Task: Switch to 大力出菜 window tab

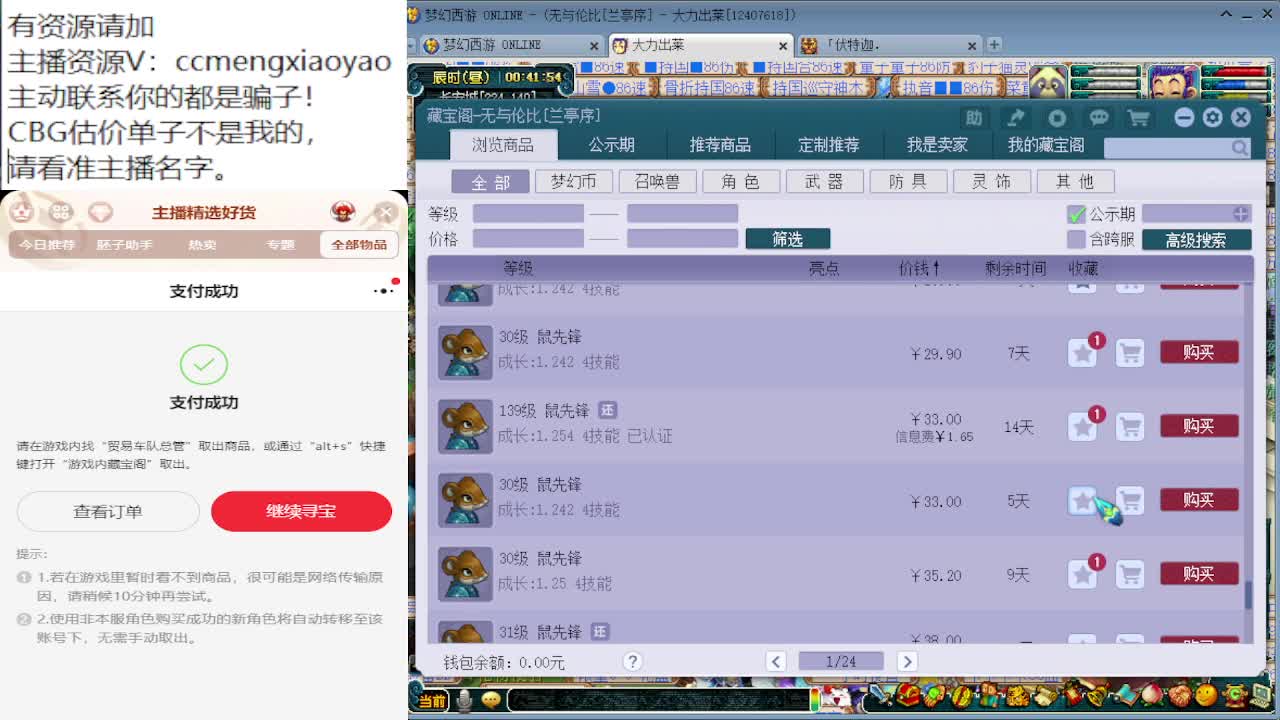Action: [702, 45]
